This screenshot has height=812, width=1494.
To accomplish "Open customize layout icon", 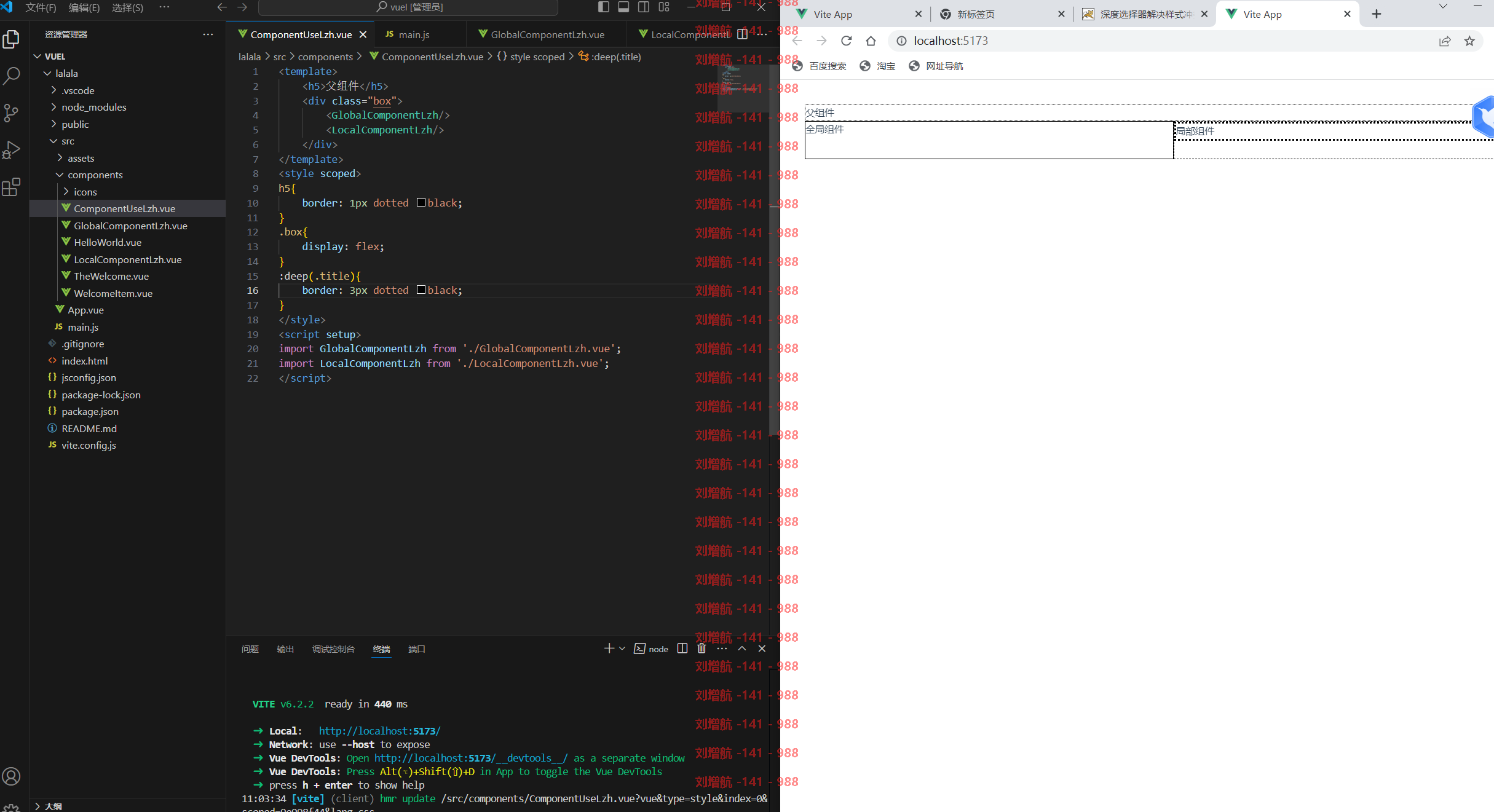I will [664, 7].
